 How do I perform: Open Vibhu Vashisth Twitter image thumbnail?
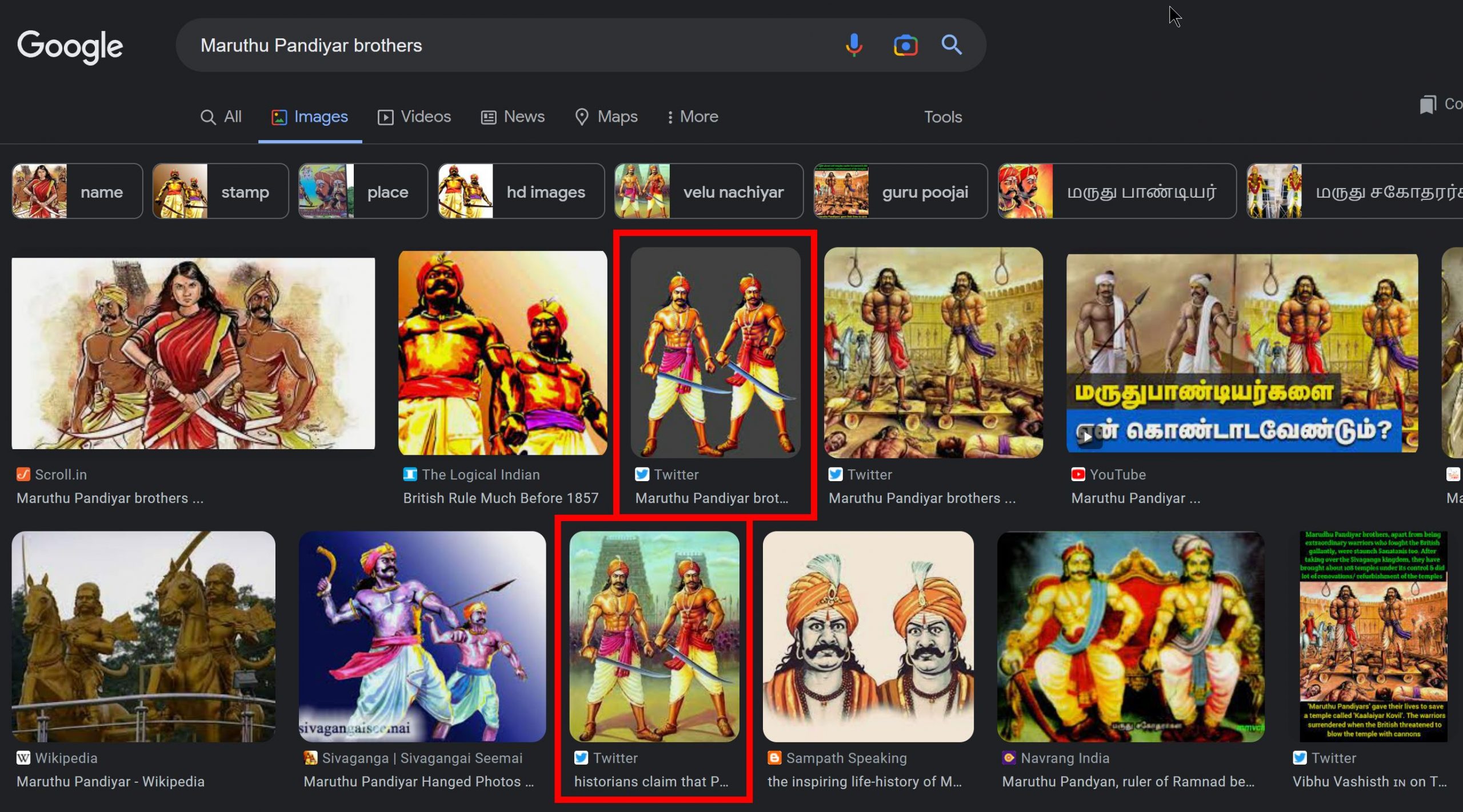pos(1373,637)
